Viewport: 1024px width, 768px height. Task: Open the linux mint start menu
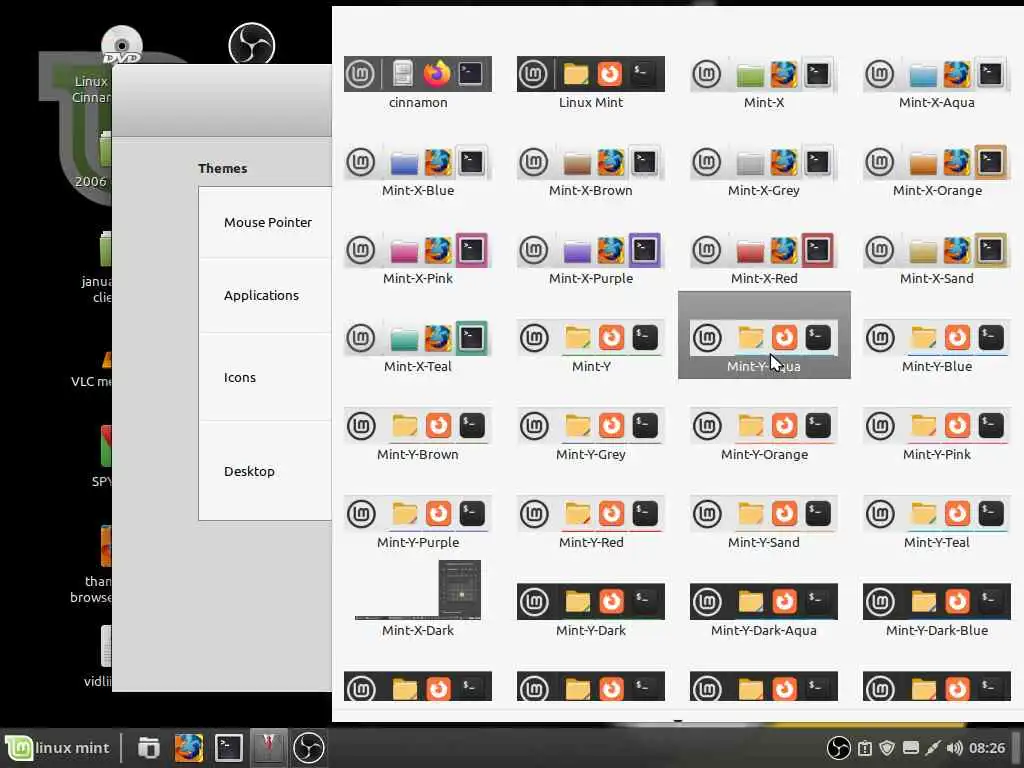coord(57,748)
